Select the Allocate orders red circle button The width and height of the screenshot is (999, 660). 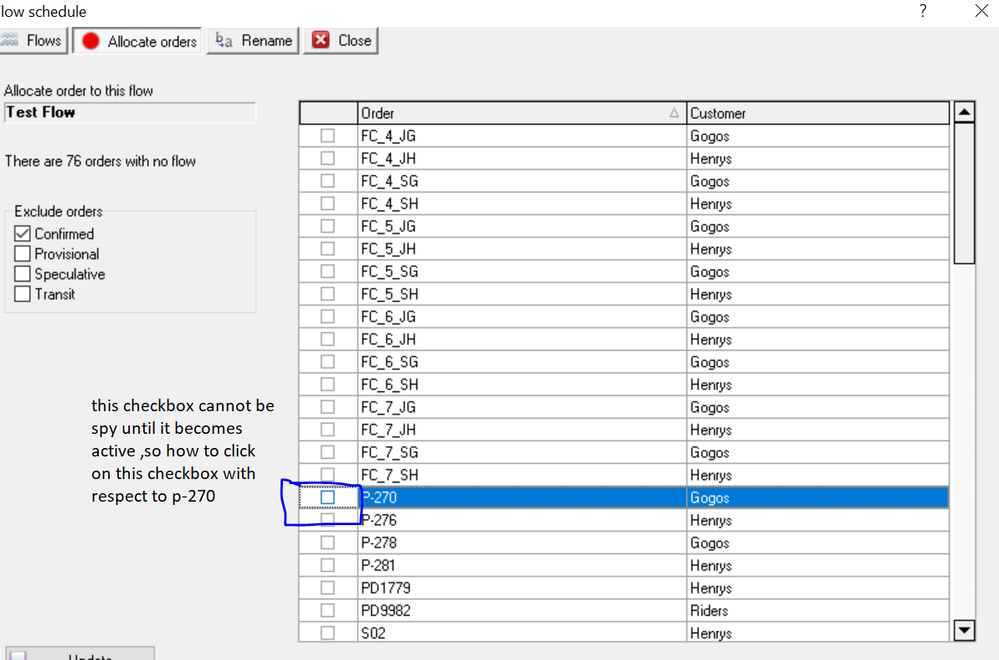(138, 41)
